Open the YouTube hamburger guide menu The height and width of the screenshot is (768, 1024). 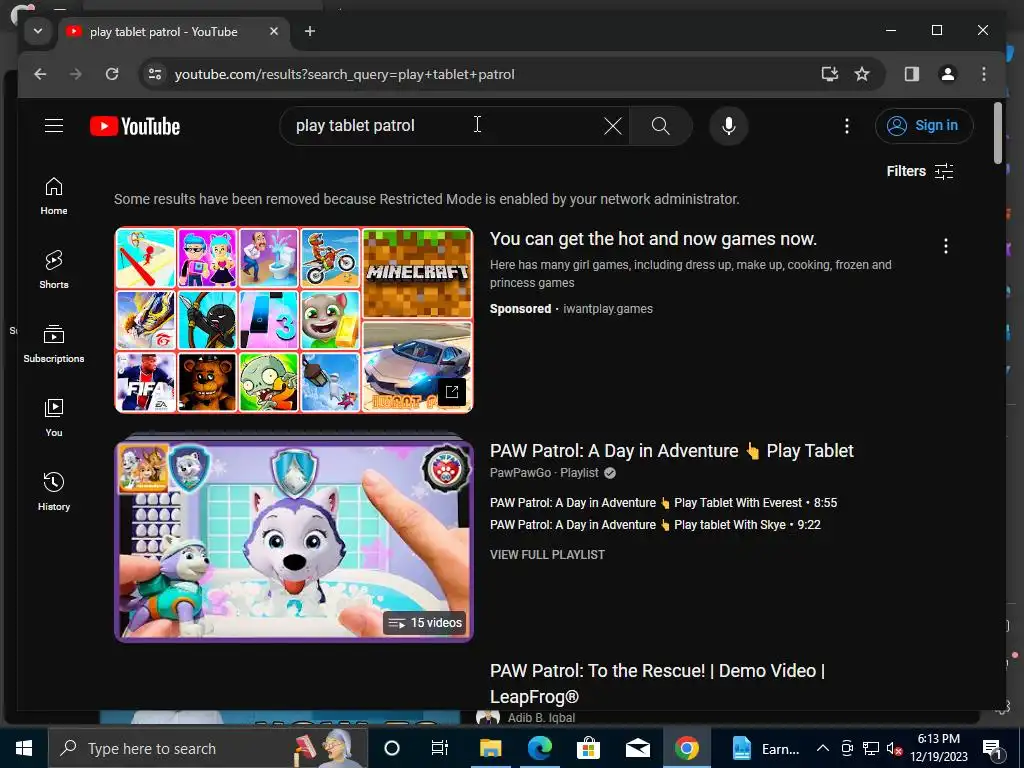(54, 125)
